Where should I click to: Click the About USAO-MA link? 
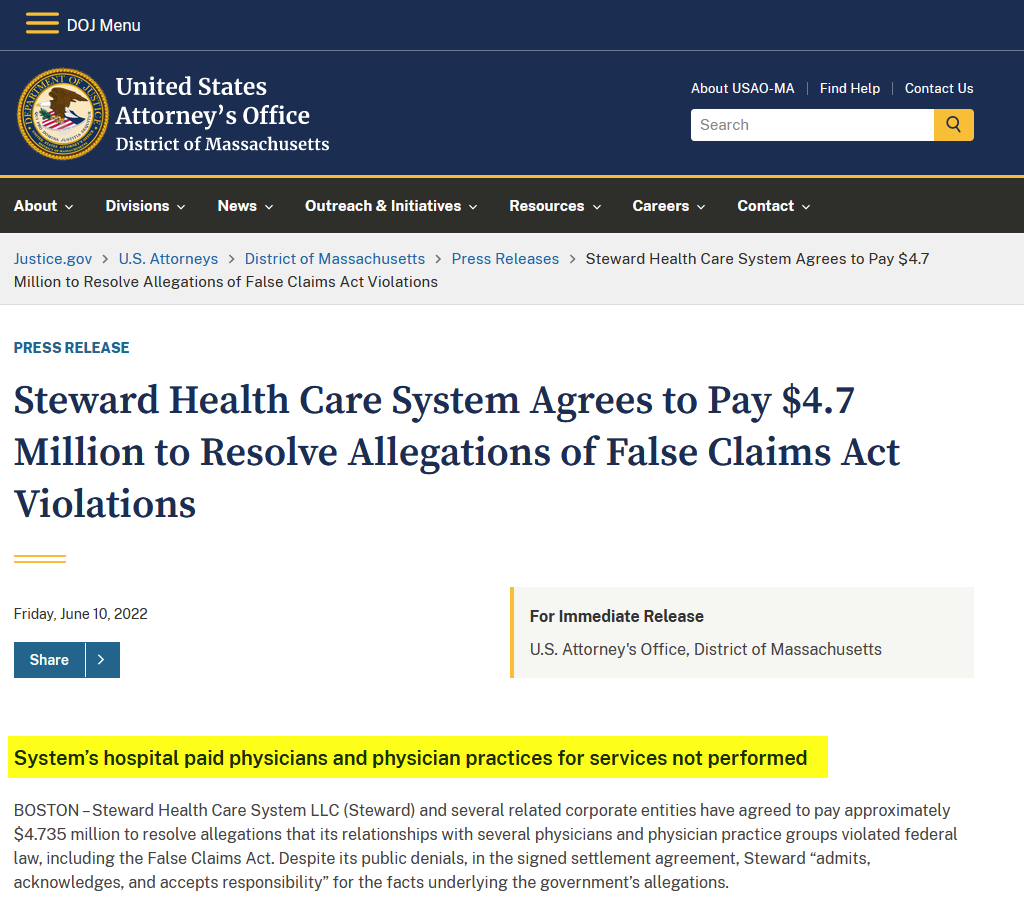pos(742,88)
